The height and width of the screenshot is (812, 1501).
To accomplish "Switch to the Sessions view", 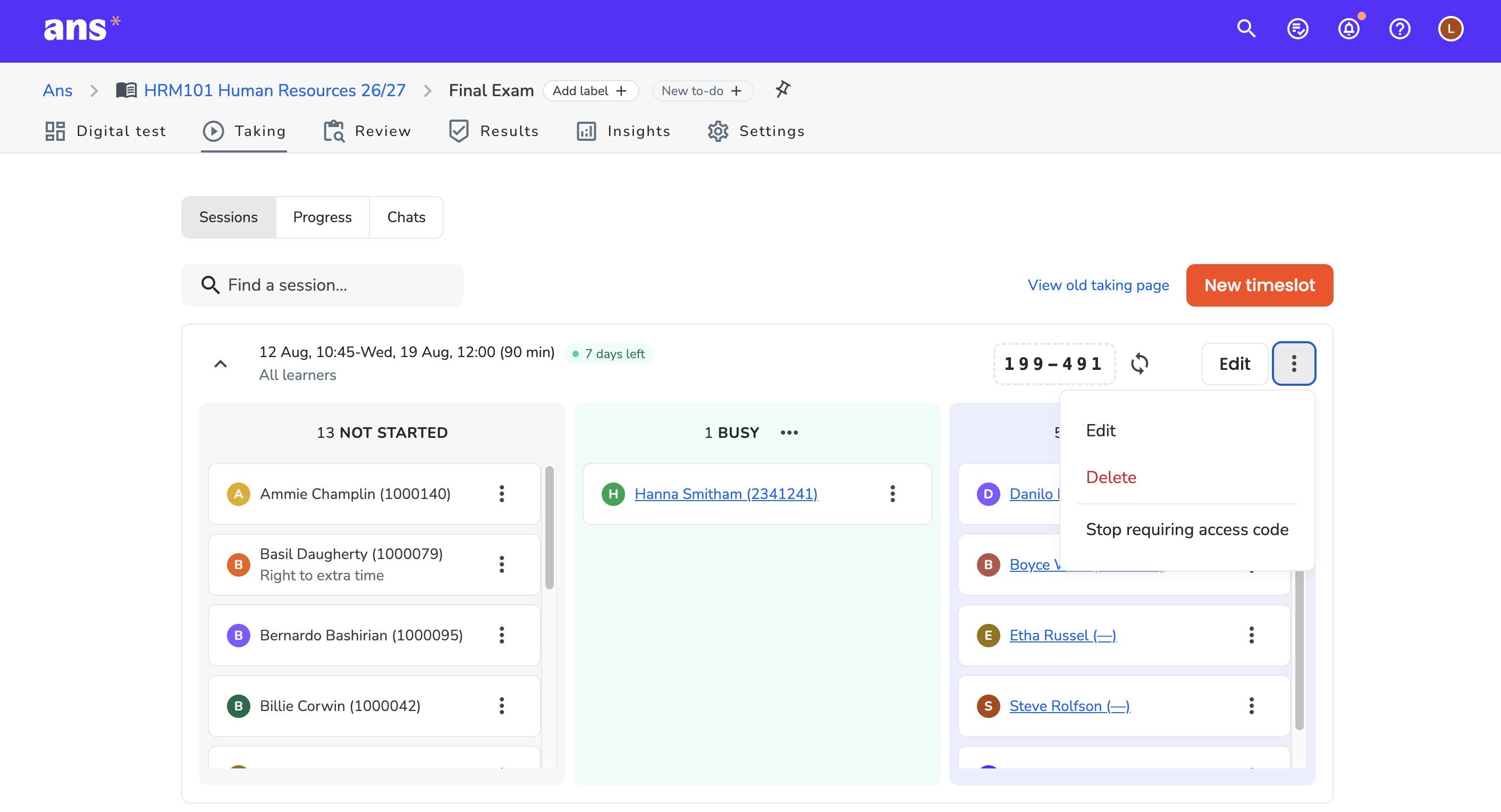I will pos(229,217).
